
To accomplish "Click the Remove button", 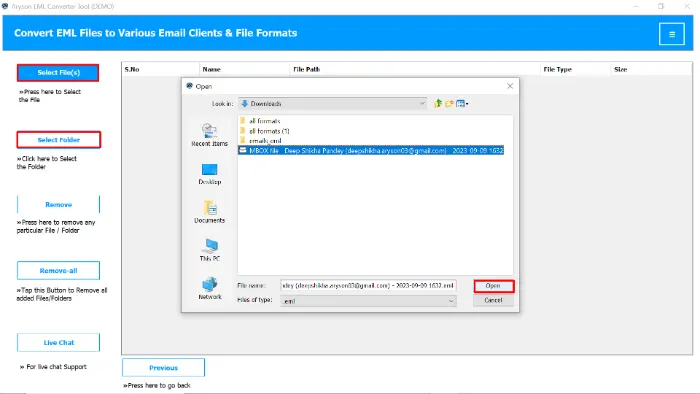I will pyautogui.click(x=58, y=204).
